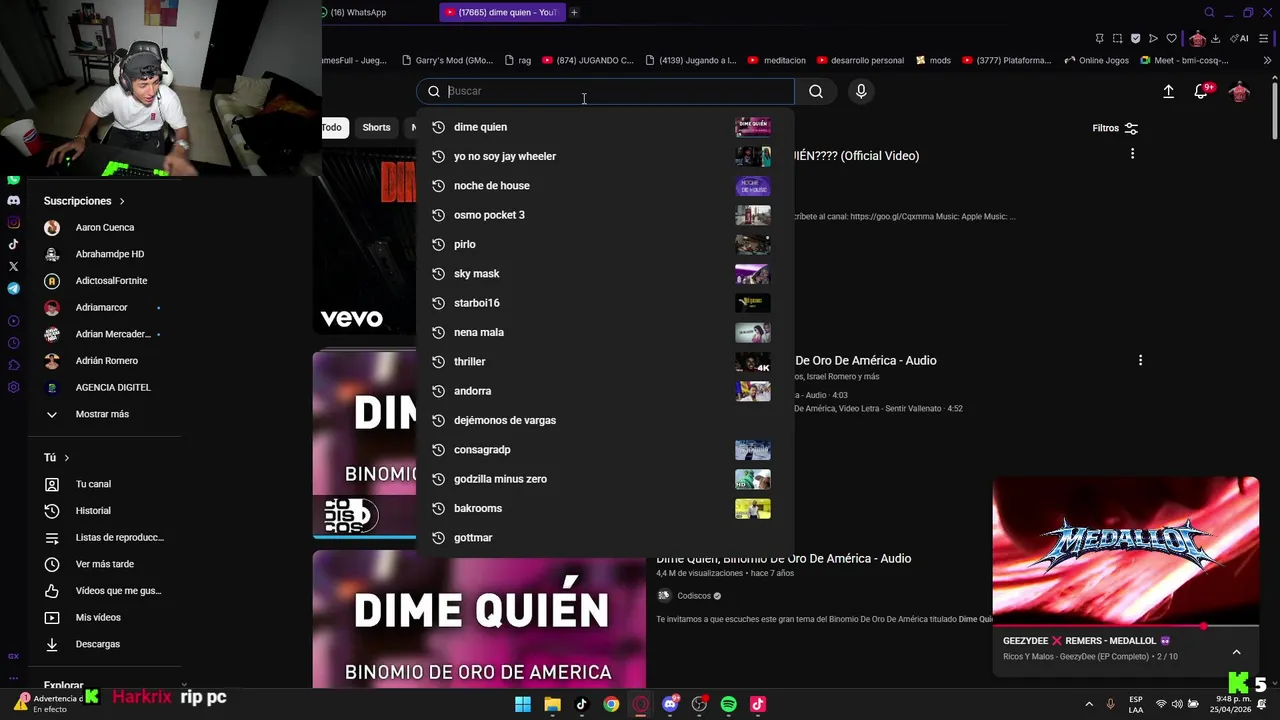This screenshot has width=1280, height=720.
Task: Open Opera GX sidebar settings gear
Action: 13,387
